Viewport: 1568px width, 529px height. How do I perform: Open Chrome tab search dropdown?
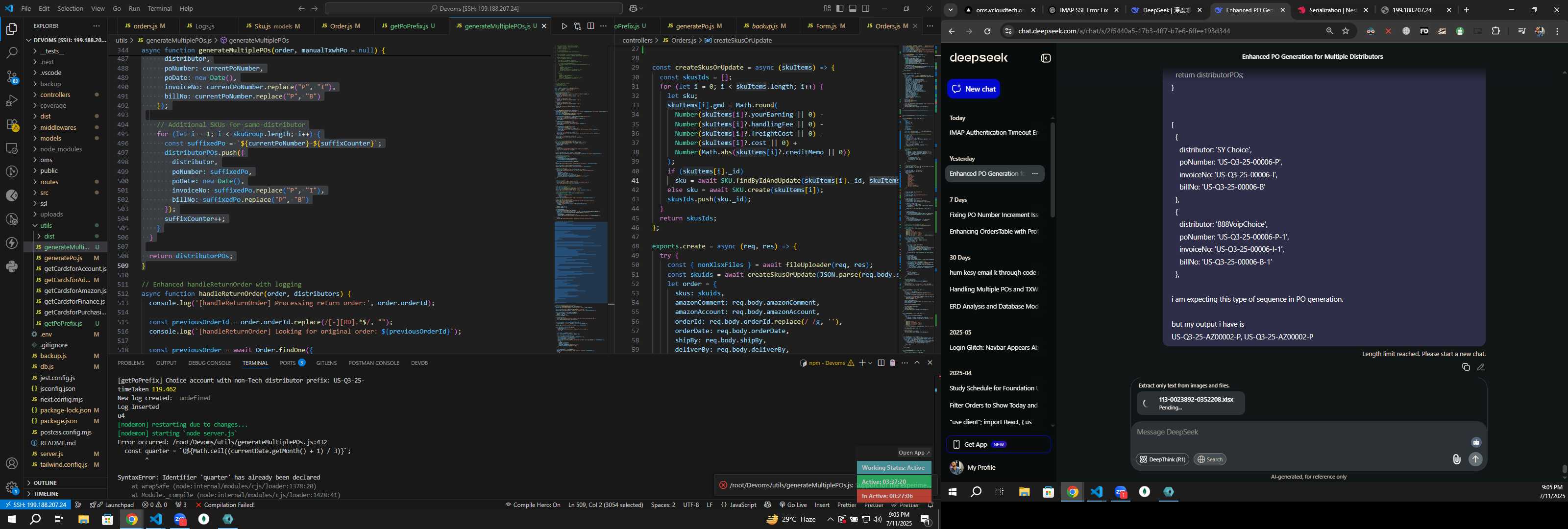point(950,10)
